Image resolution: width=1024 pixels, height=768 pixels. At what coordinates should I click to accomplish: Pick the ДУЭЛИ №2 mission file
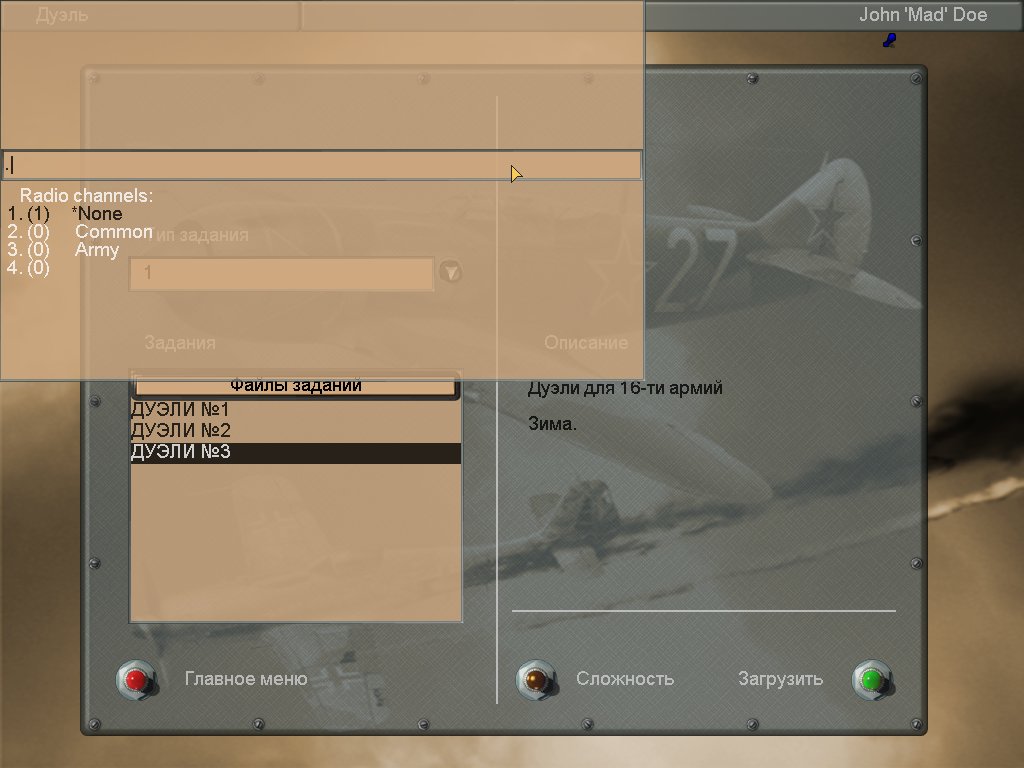pos(180,431)
